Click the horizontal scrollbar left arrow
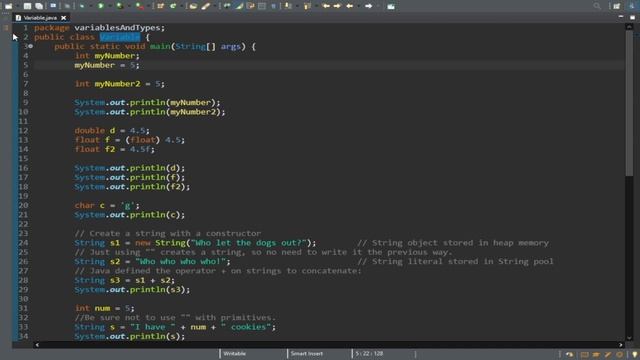Viewport: 640px width, 360px height. 37,345
